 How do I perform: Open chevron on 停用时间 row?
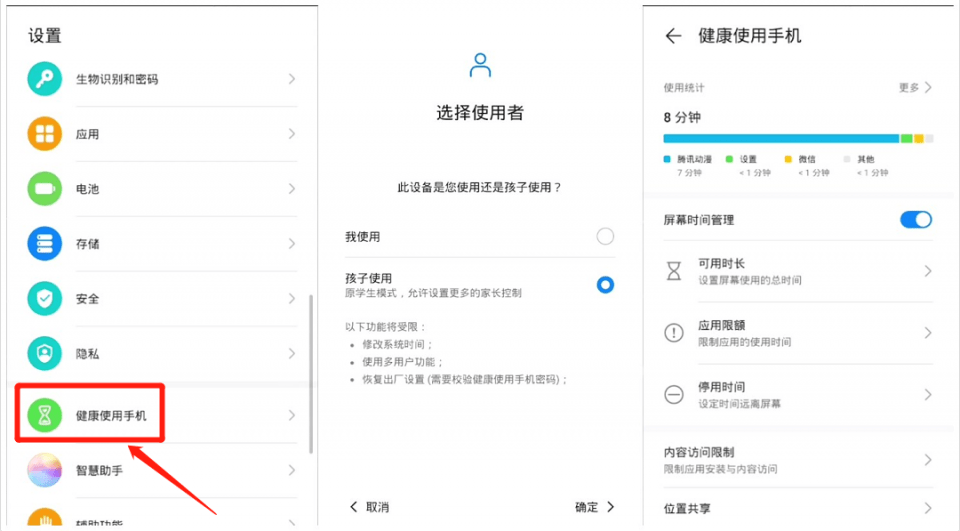[x=928, y=394]
